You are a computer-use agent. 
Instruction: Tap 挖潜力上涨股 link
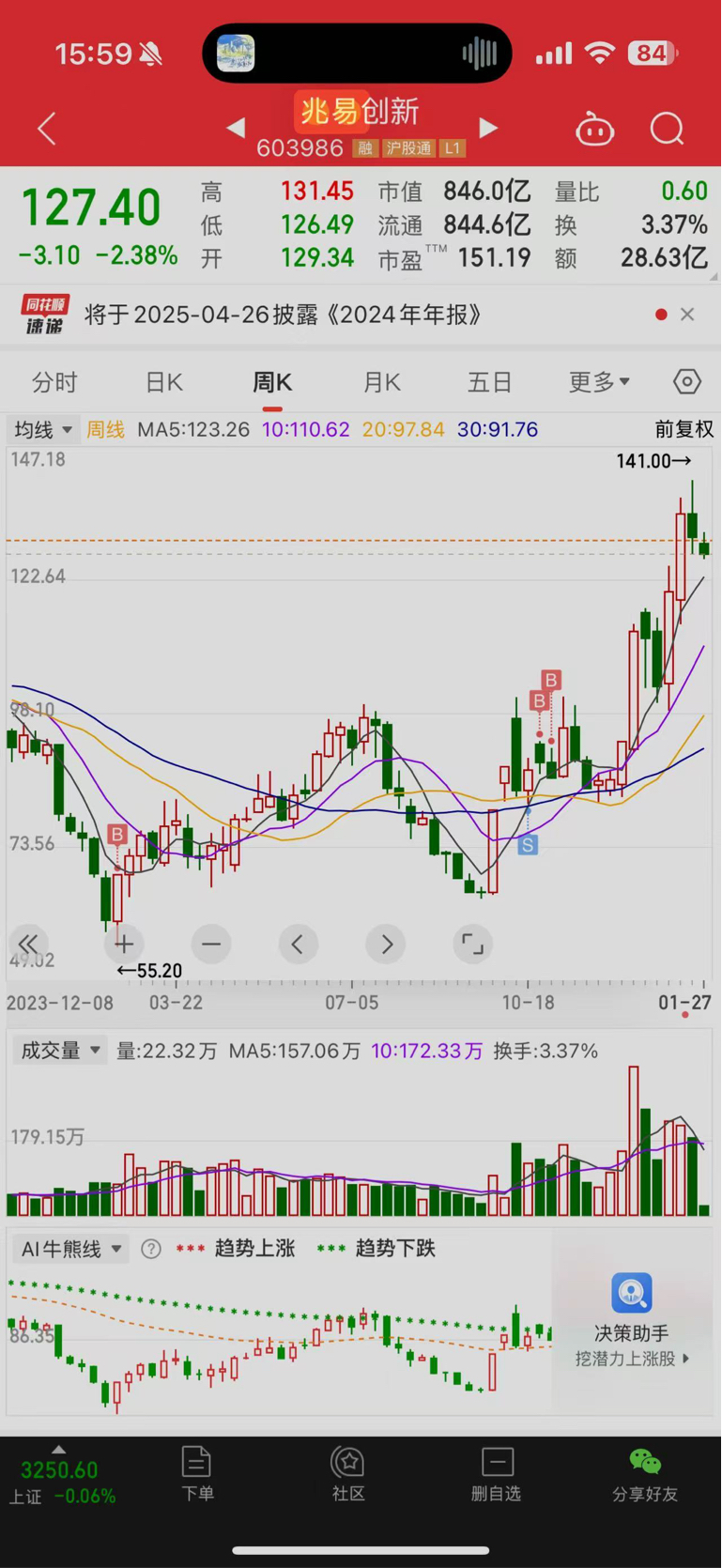[632, 1359]
